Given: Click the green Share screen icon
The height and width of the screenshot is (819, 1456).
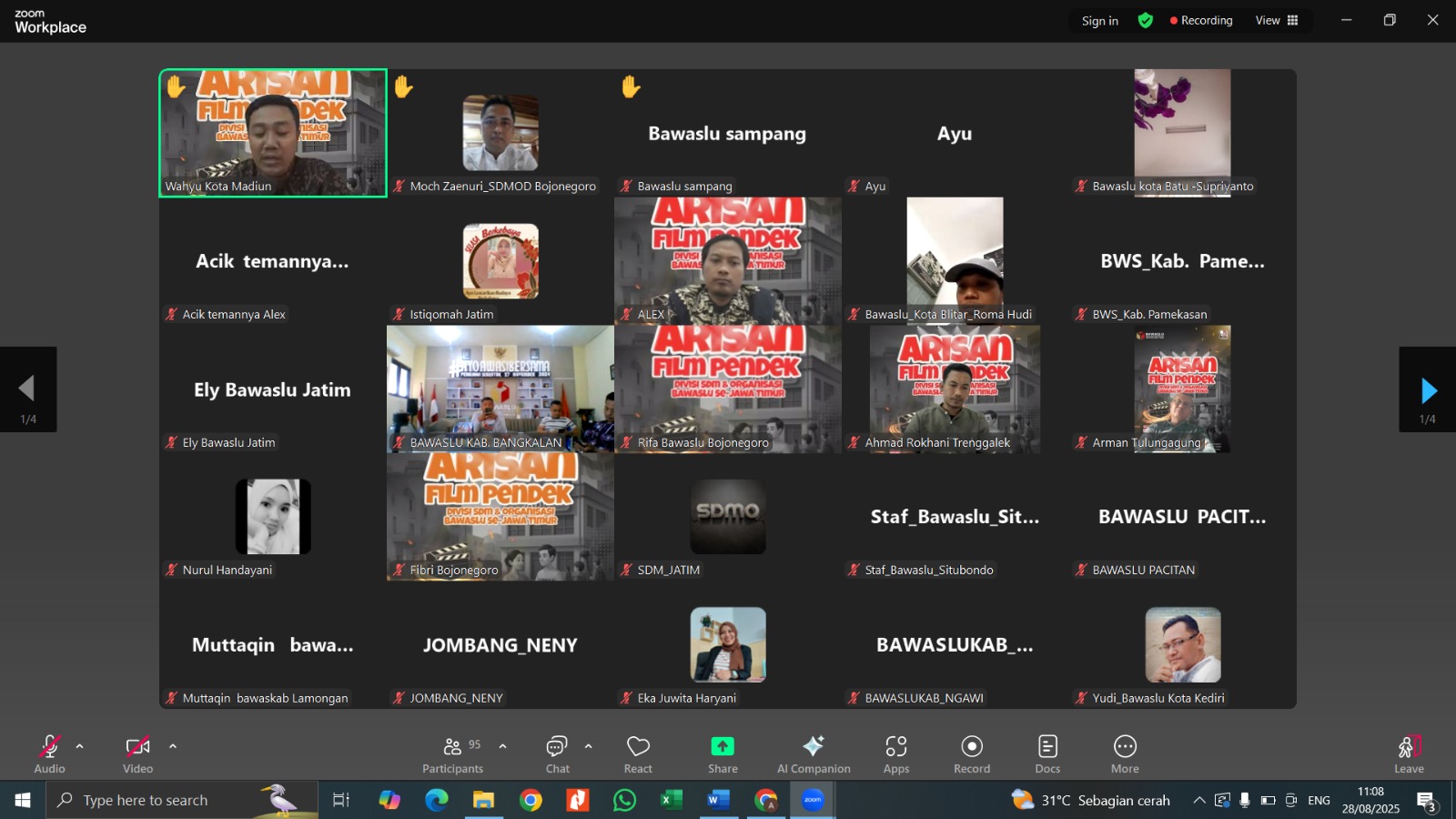Looking at the screenshot, I should [723, 747].
